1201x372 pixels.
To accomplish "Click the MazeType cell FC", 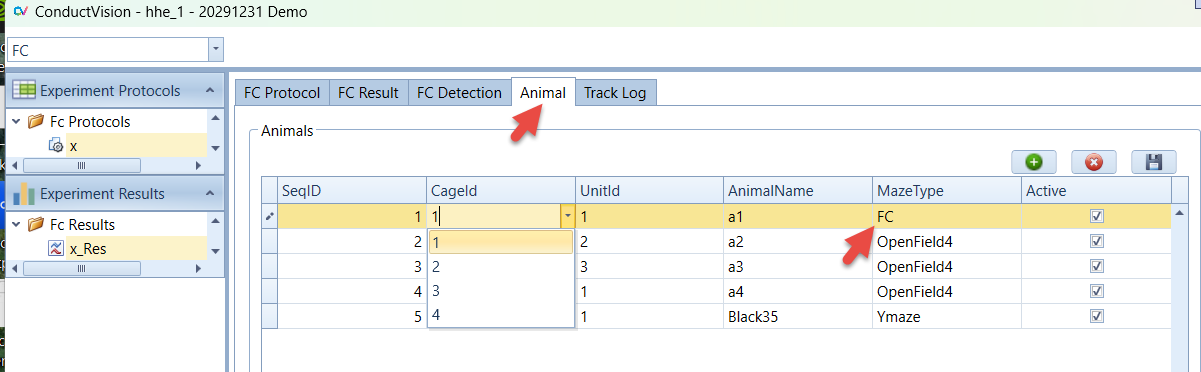I will point(947,216).
